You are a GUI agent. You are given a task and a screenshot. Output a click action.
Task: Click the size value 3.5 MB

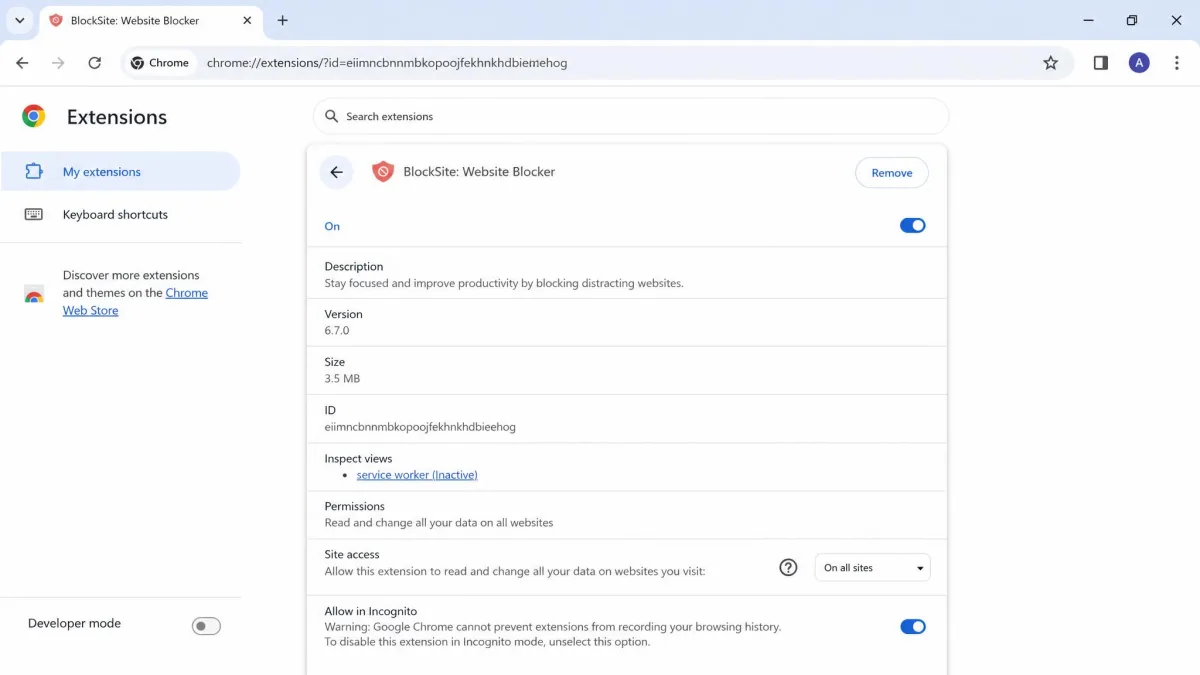click(342, 379)
